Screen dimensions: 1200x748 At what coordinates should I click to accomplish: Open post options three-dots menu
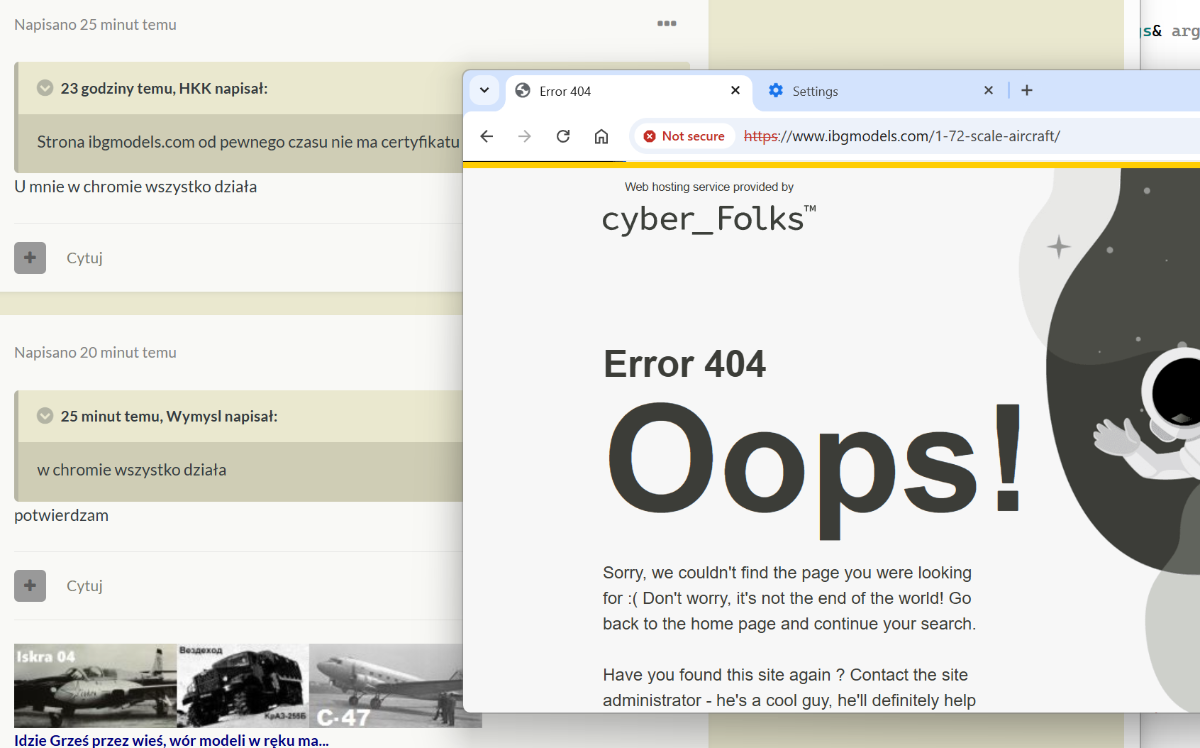[x=667, y=24]
